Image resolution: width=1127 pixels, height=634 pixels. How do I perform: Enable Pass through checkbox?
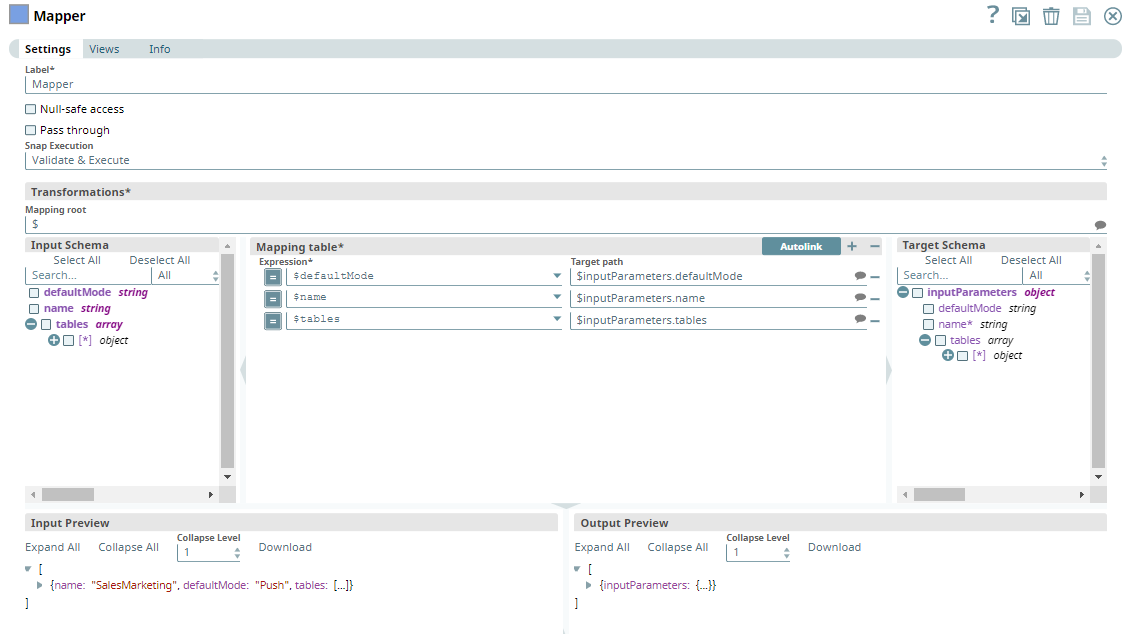(30, 130)
